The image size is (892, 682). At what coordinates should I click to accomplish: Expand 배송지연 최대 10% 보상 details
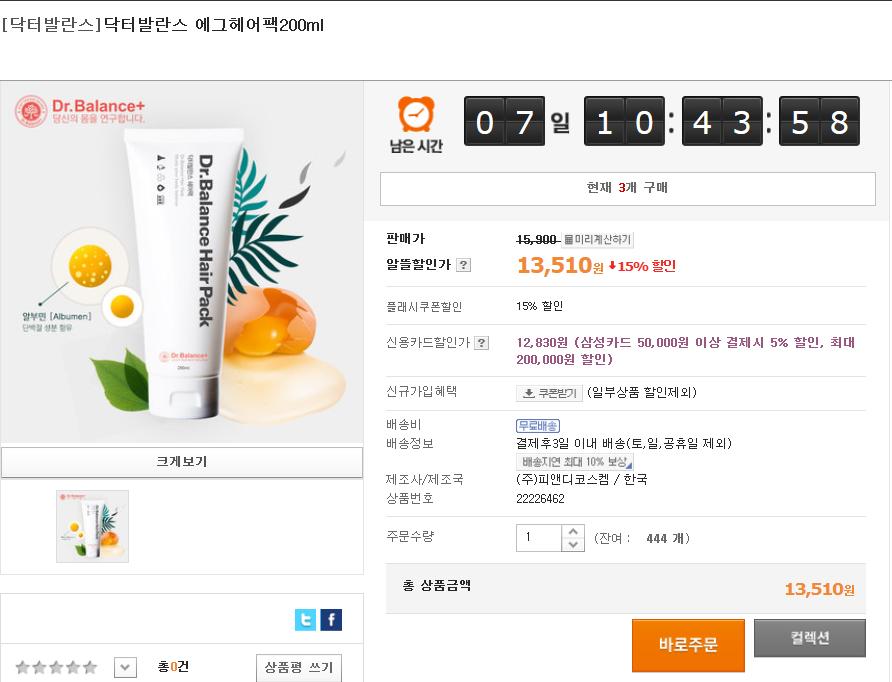[575, 462]
